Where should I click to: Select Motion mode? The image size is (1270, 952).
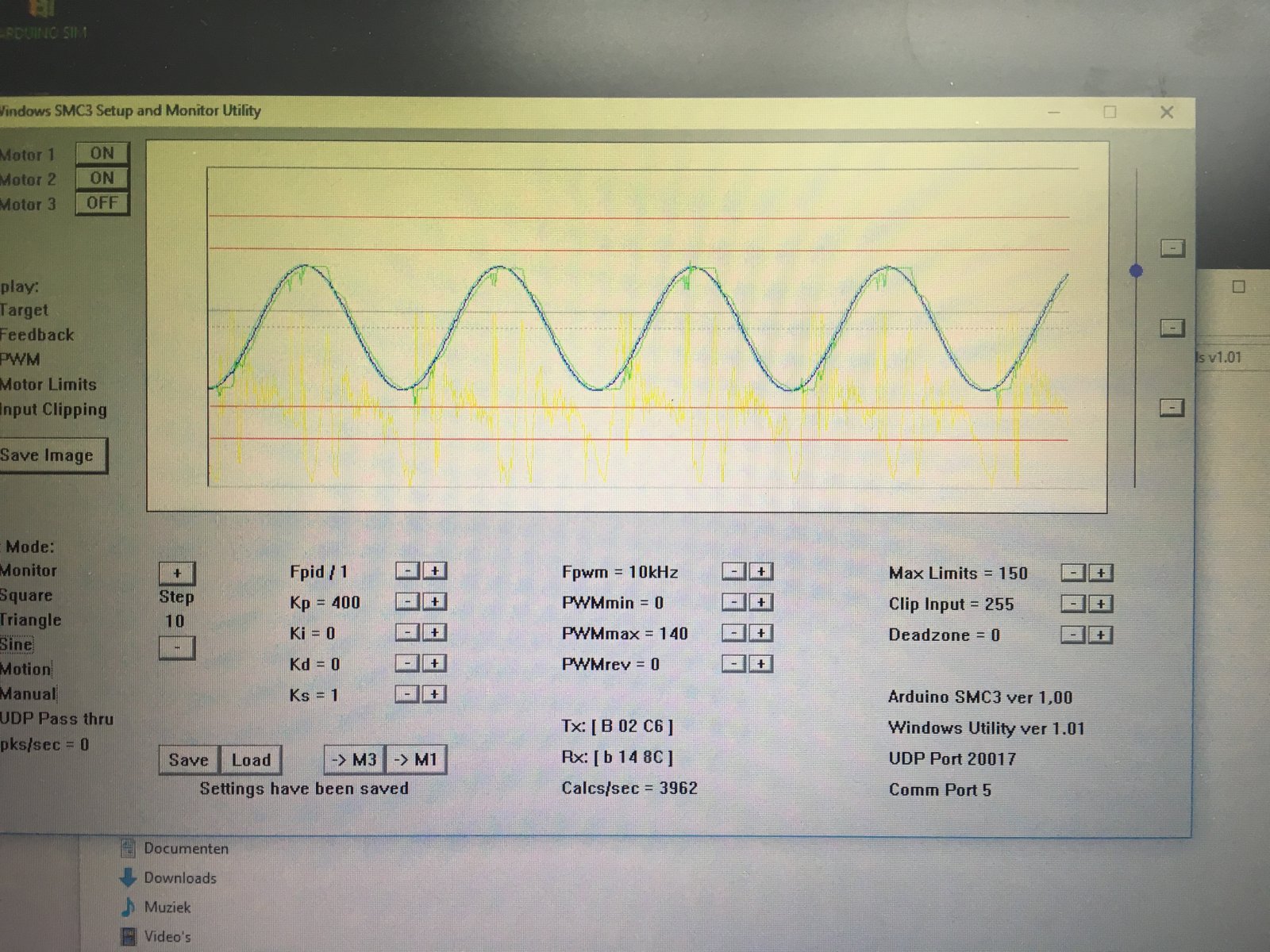[25, 669]
